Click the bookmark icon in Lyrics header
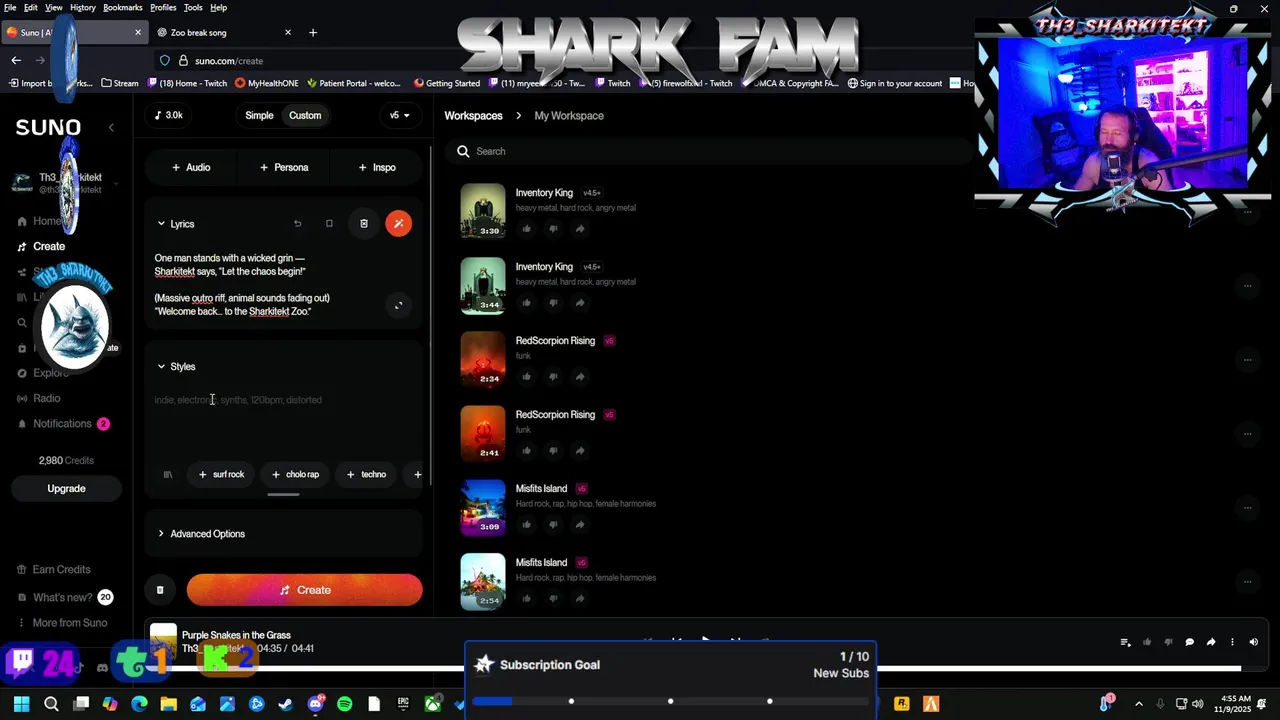Screen dimensions: 1280x720 click(329, 224)
